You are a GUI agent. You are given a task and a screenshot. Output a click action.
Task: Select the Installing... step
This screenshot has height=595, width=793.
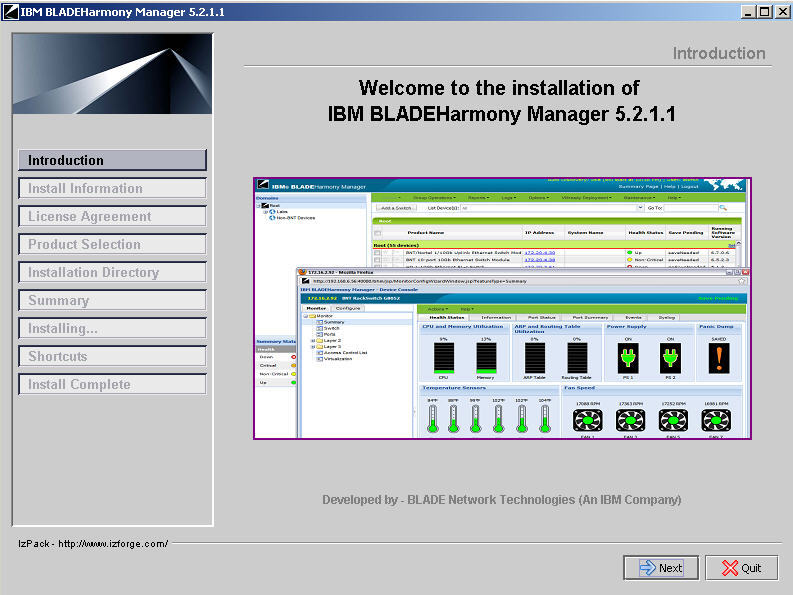(x=112, y=328)
